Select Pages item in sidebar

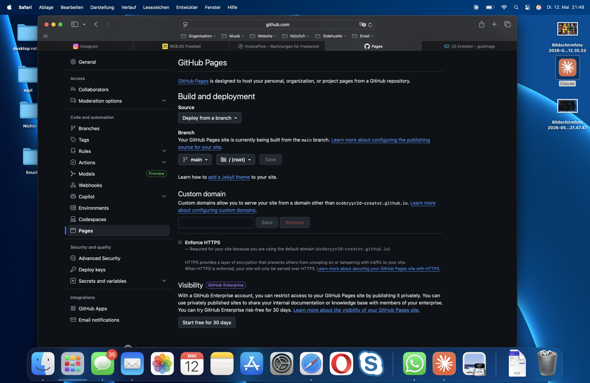(x=118, y=231)
